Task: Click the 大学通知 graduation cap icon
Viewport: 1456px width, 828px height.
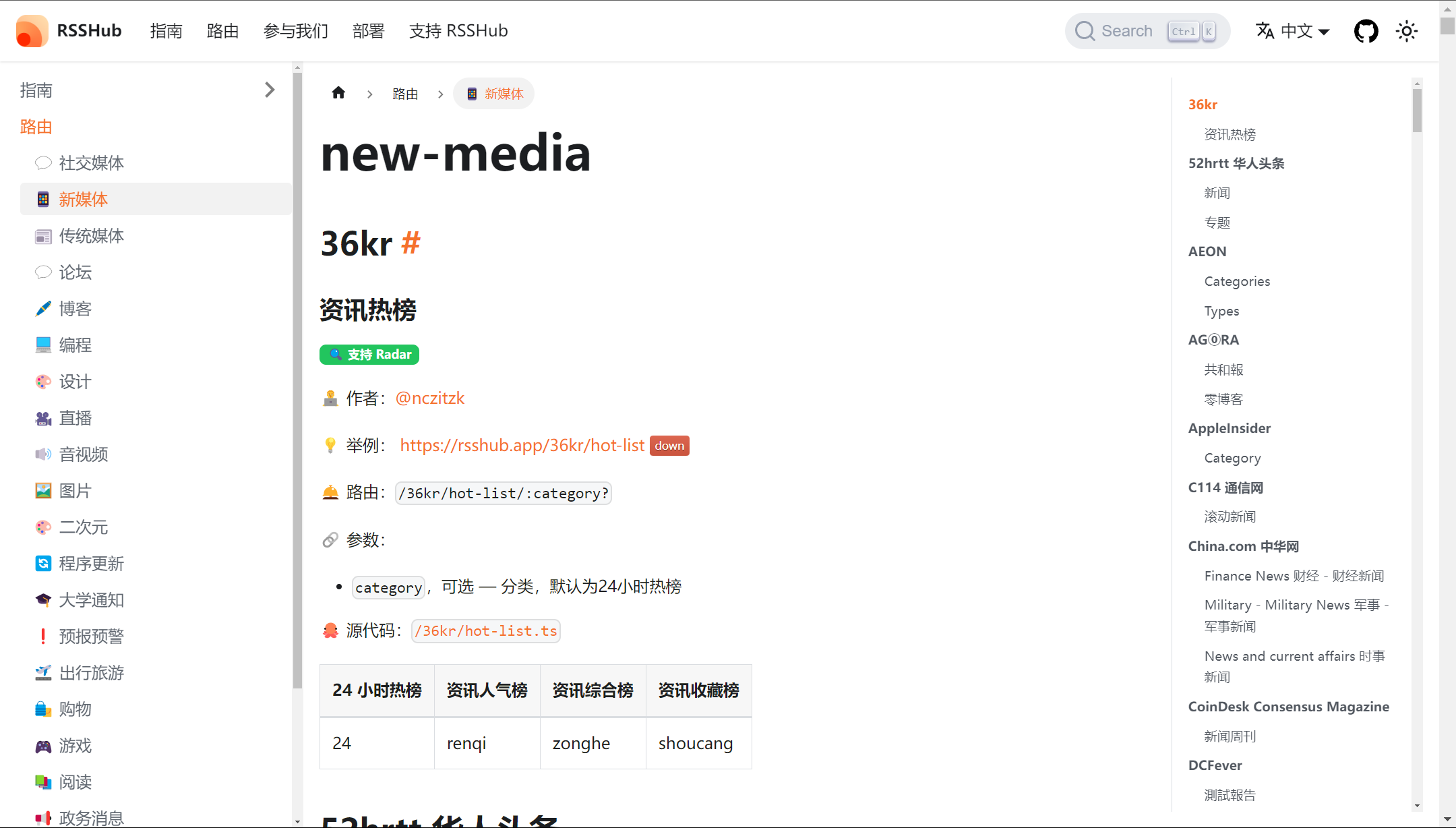Action: pyautogui.click(x=43, y=600)
